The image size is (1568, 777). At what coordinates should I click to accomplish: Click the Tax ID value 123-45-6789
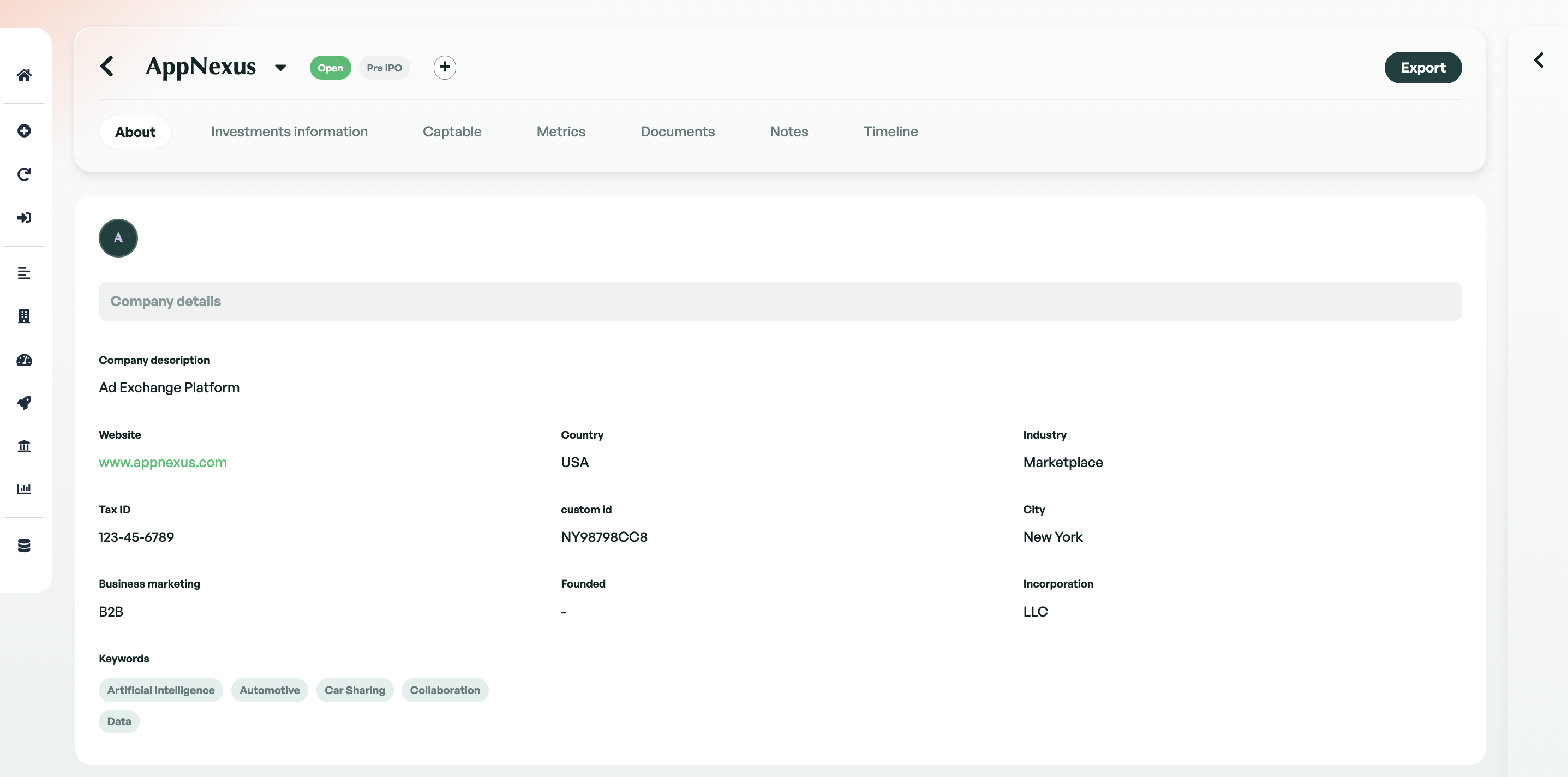point(136,537)
